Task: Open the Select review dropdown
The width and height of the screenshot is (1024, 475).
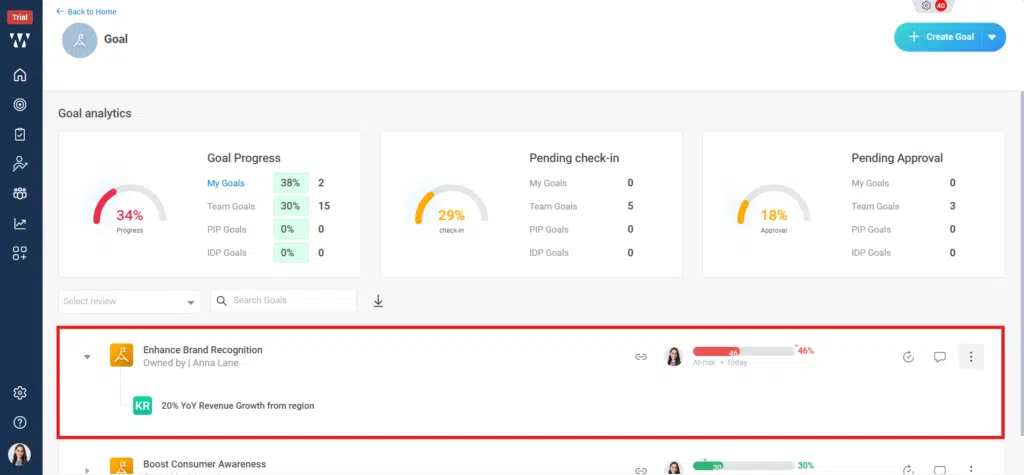Action: point(130,302)
